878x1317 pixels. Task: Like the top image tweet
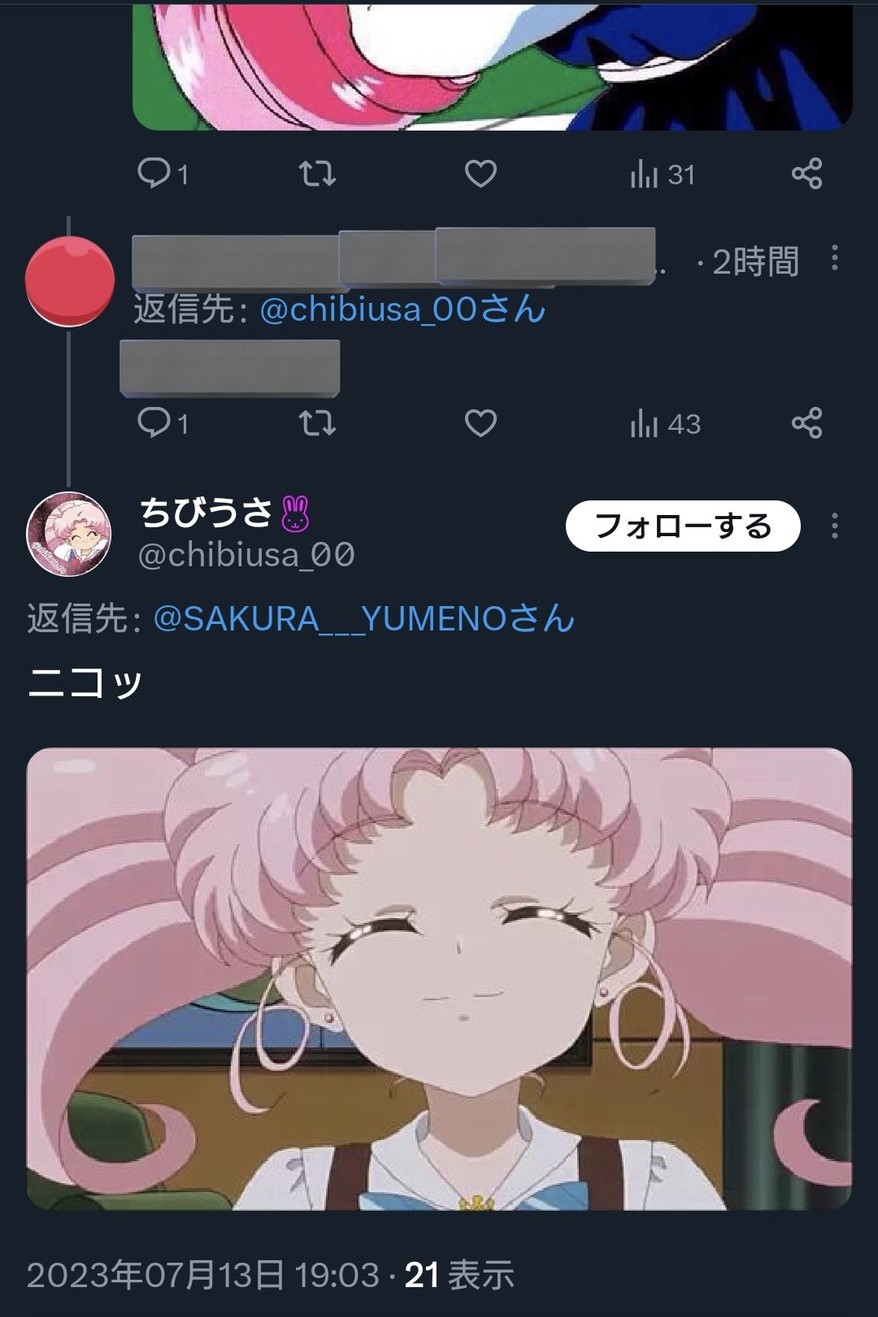pyautogui.click(x=481, y=174)
